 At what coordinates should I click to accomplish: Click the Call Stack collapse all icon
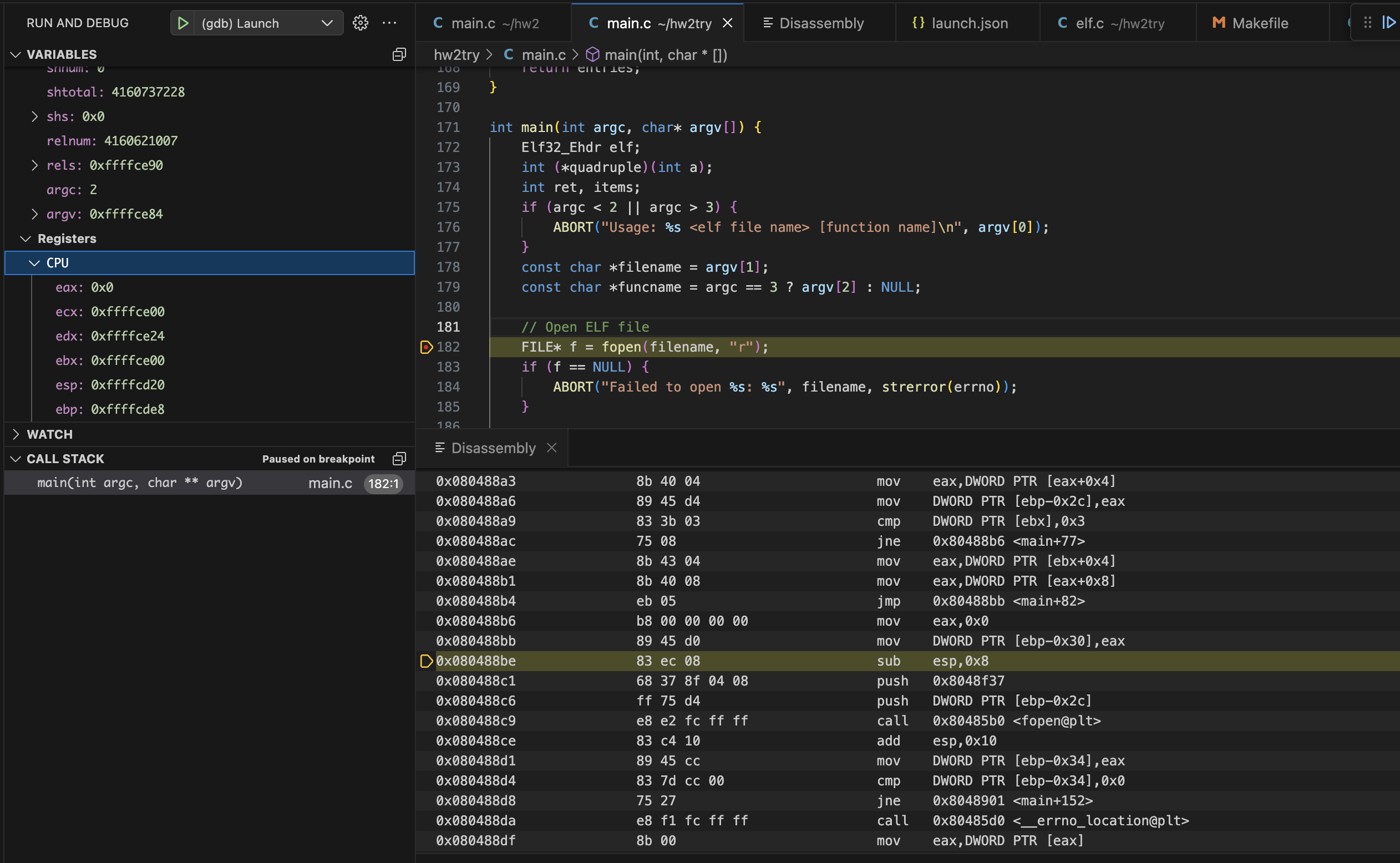[x=399, y=459]
